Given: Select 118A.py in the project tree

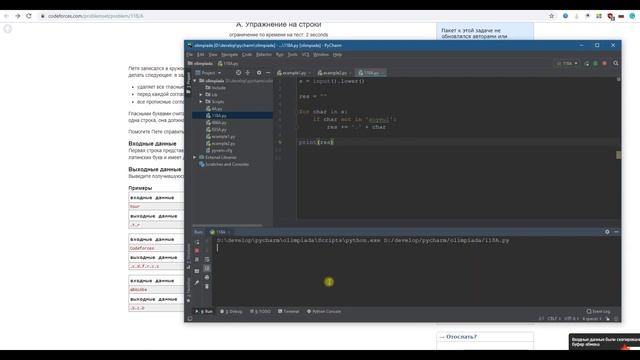Looking at the screenshot, I should click(216, 116).
